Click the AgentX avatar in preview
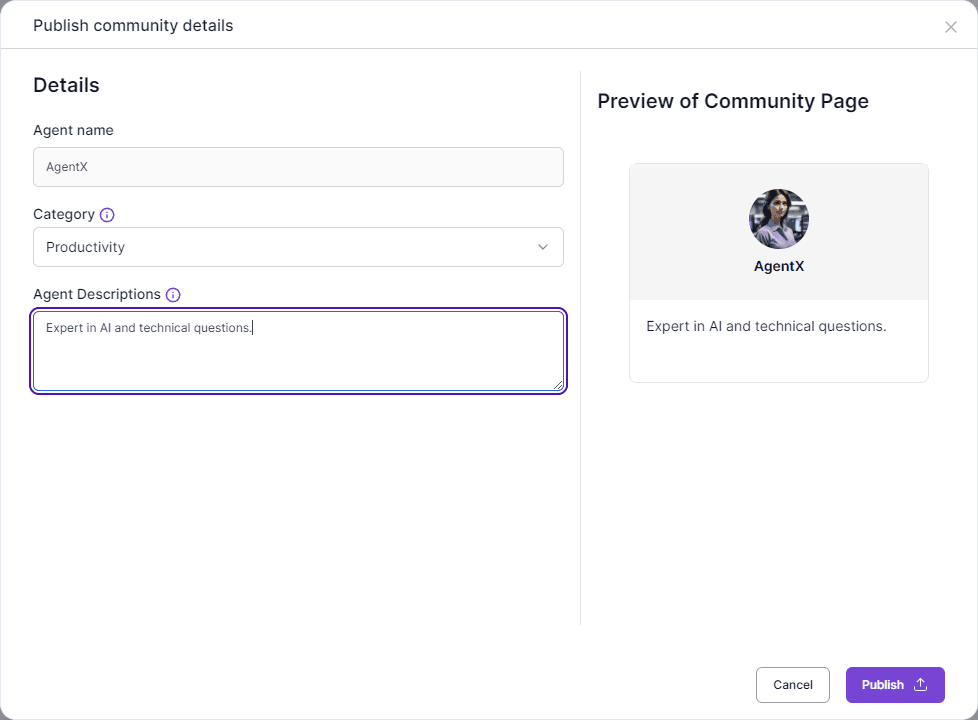 coord(778,219)
